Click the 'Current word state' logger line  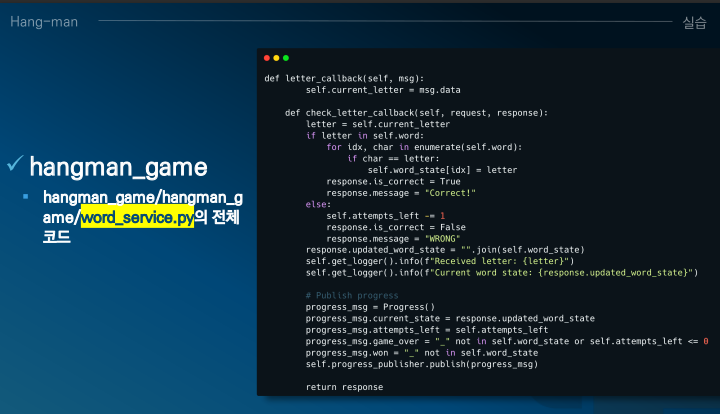[502, 273]
